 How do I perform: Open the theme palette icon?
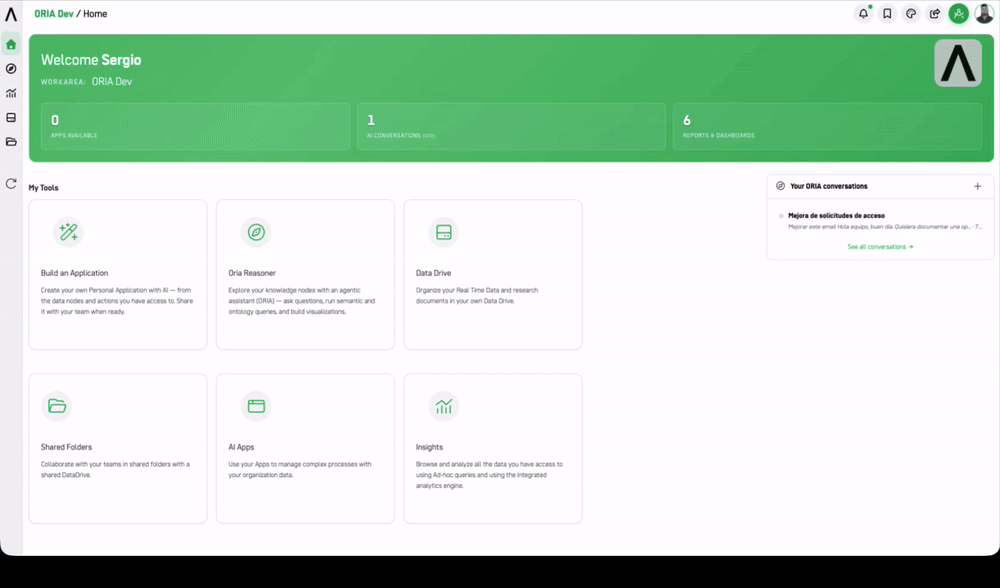(911, 13)
